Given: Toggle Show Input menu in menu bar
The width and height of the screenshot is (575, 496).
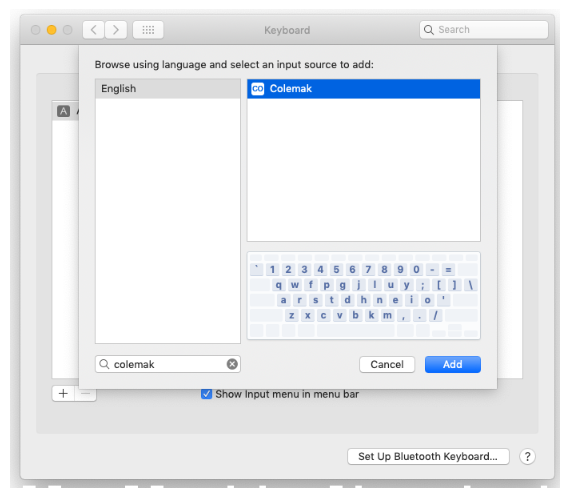Looking at the screenshot, I should (x=206, y=394).
